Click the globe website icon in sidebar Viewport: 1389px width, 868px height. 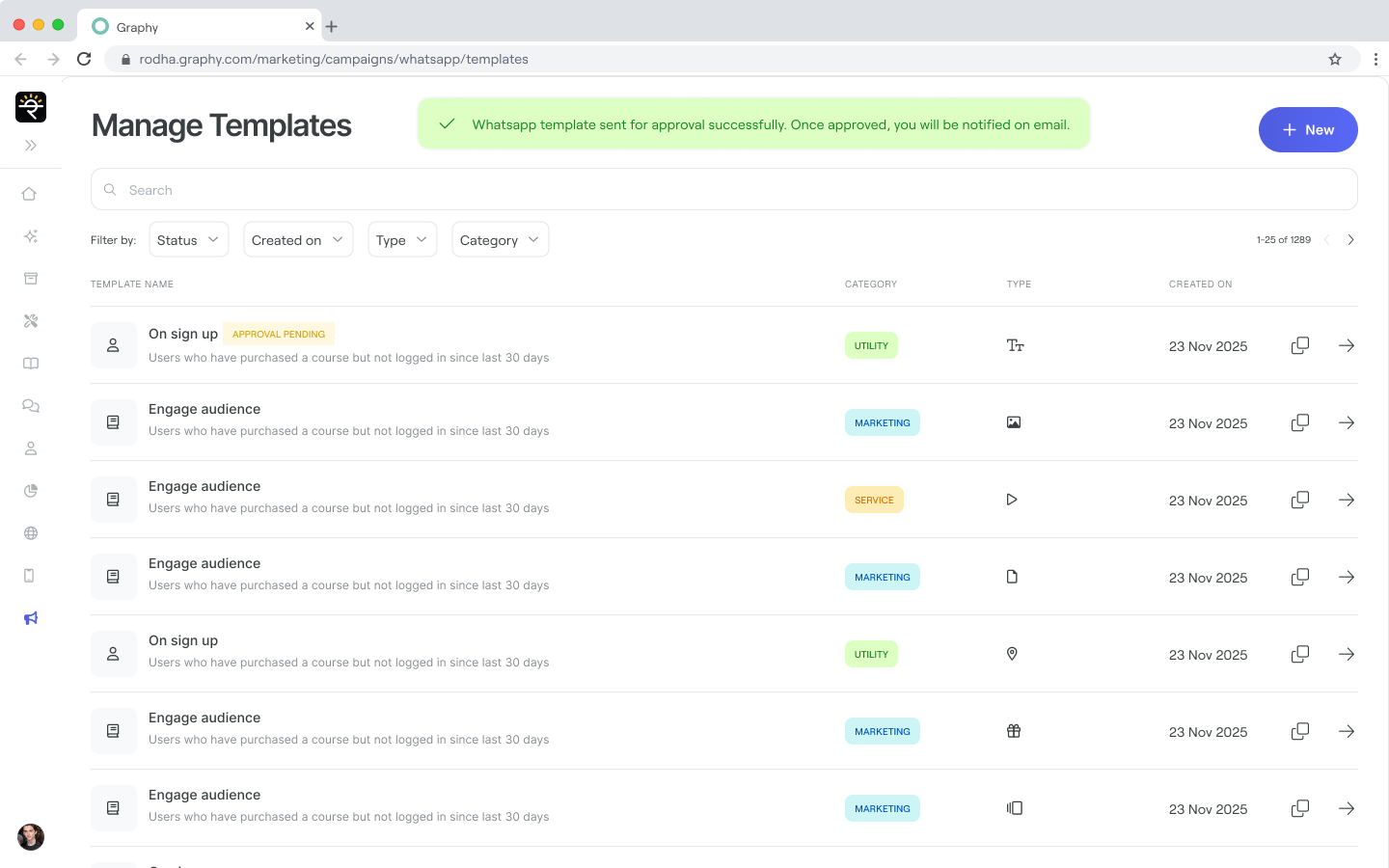tap(31, 533)
